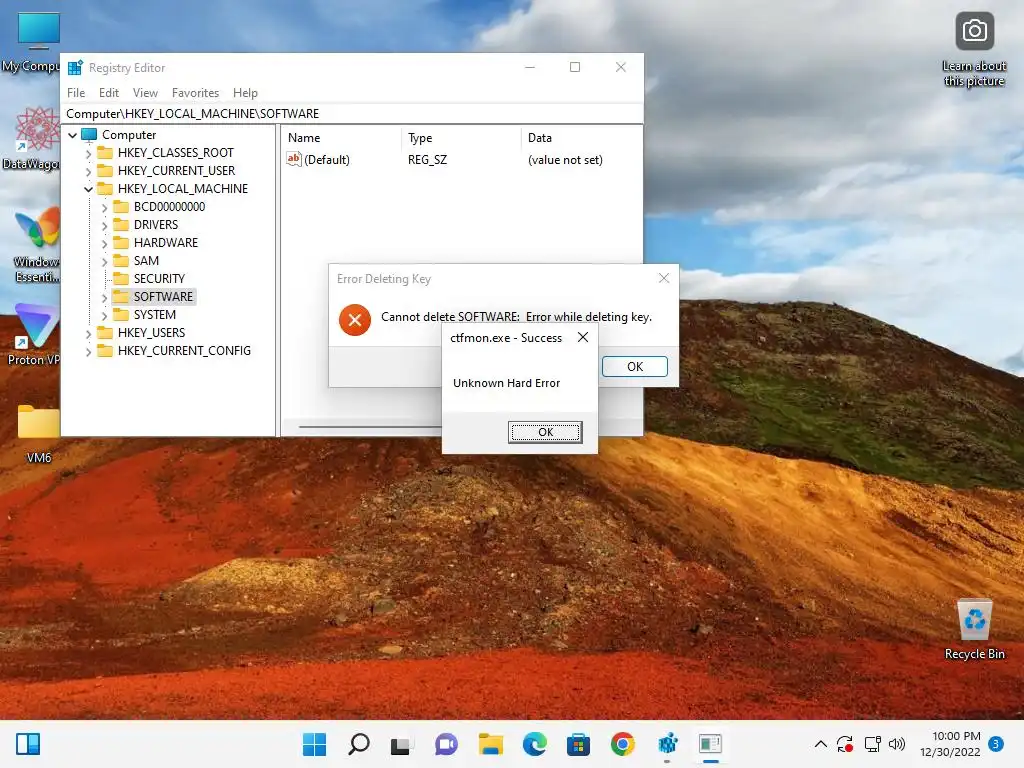The width and height of the screenshot is (1024, 768).
Task: Select the Computer root item
Action: pyautogui.click(x=129, y=135)
